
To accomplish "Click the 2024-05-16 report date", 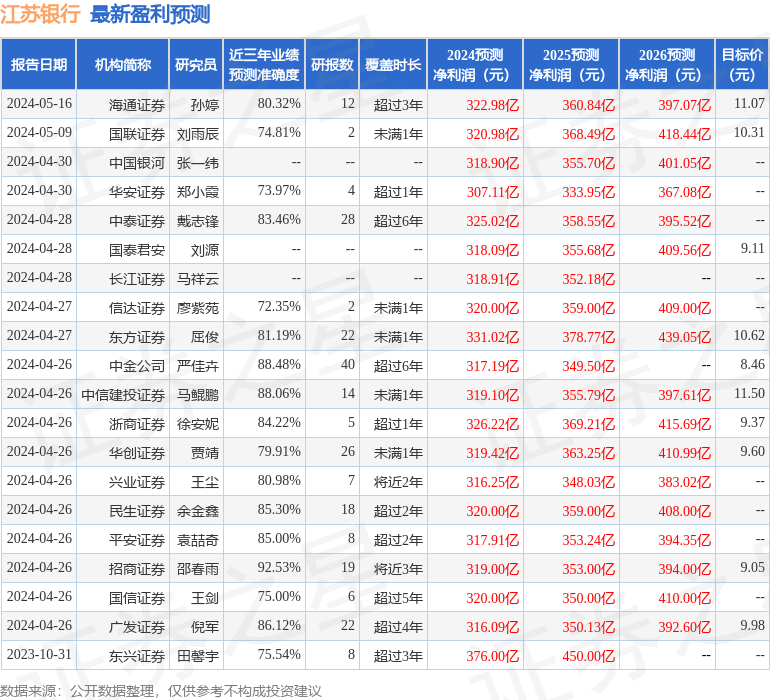I will [39, 103].
